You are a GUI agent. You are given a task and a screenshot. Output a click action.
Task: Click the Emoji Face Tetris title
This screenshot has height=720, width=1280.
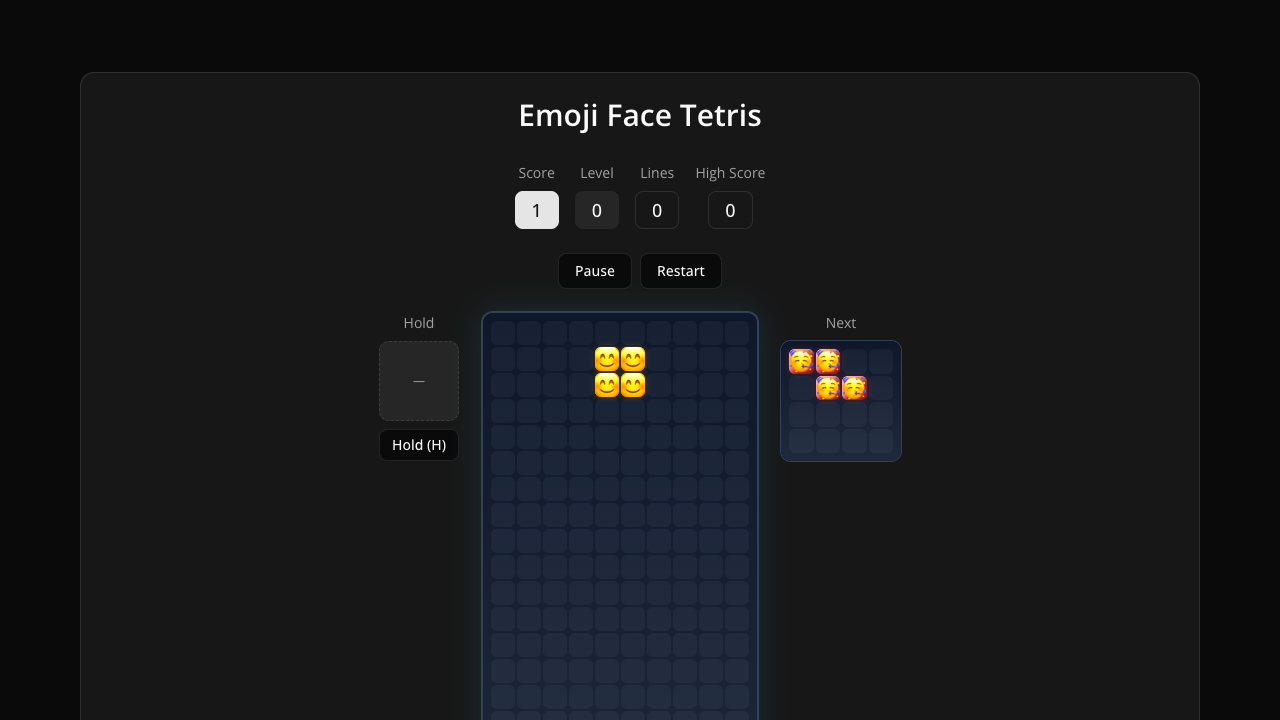640,115
